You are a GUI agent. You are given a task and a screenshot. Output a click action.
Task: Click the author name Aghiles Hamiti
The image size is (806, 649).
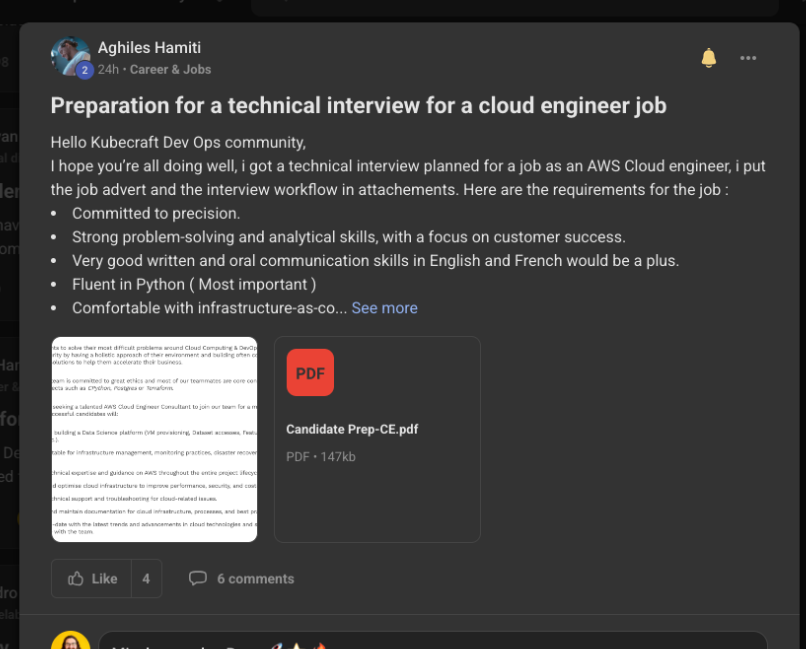(x=149, y=47)
